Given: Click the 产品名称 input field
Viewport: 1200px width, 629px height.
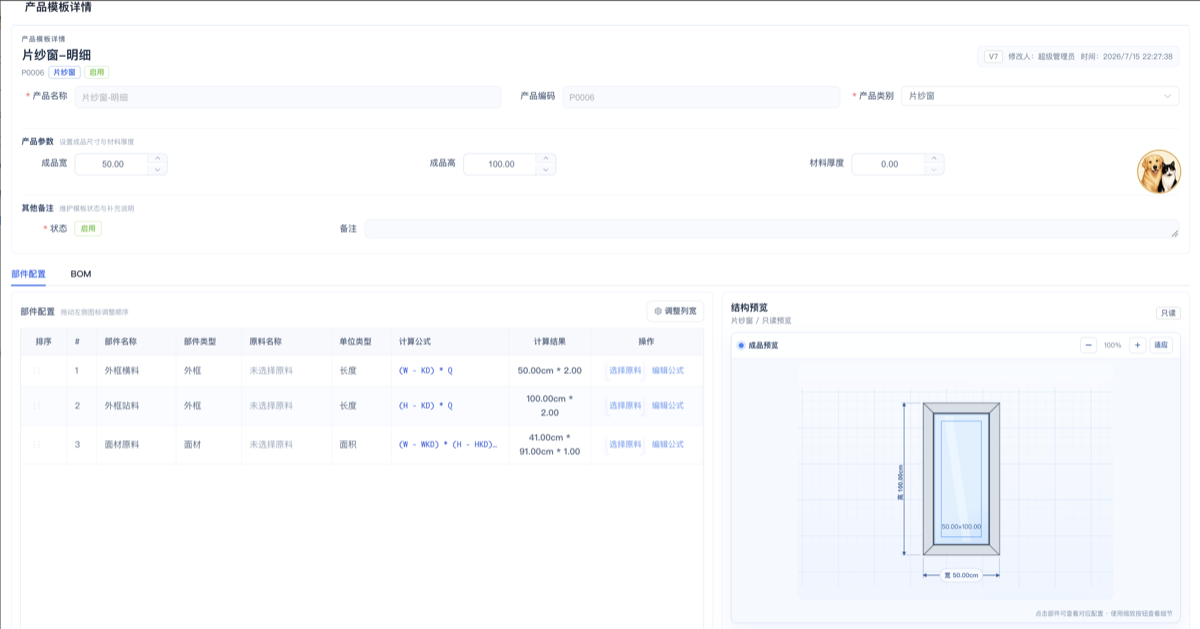Looking at the screenshot, I should [x=287, y=97].
